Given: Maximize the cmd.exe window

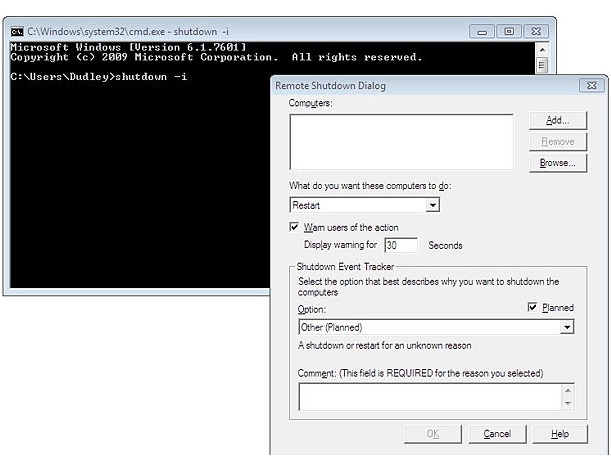Looking at the screenshot, I should click(x=509, y=32).
